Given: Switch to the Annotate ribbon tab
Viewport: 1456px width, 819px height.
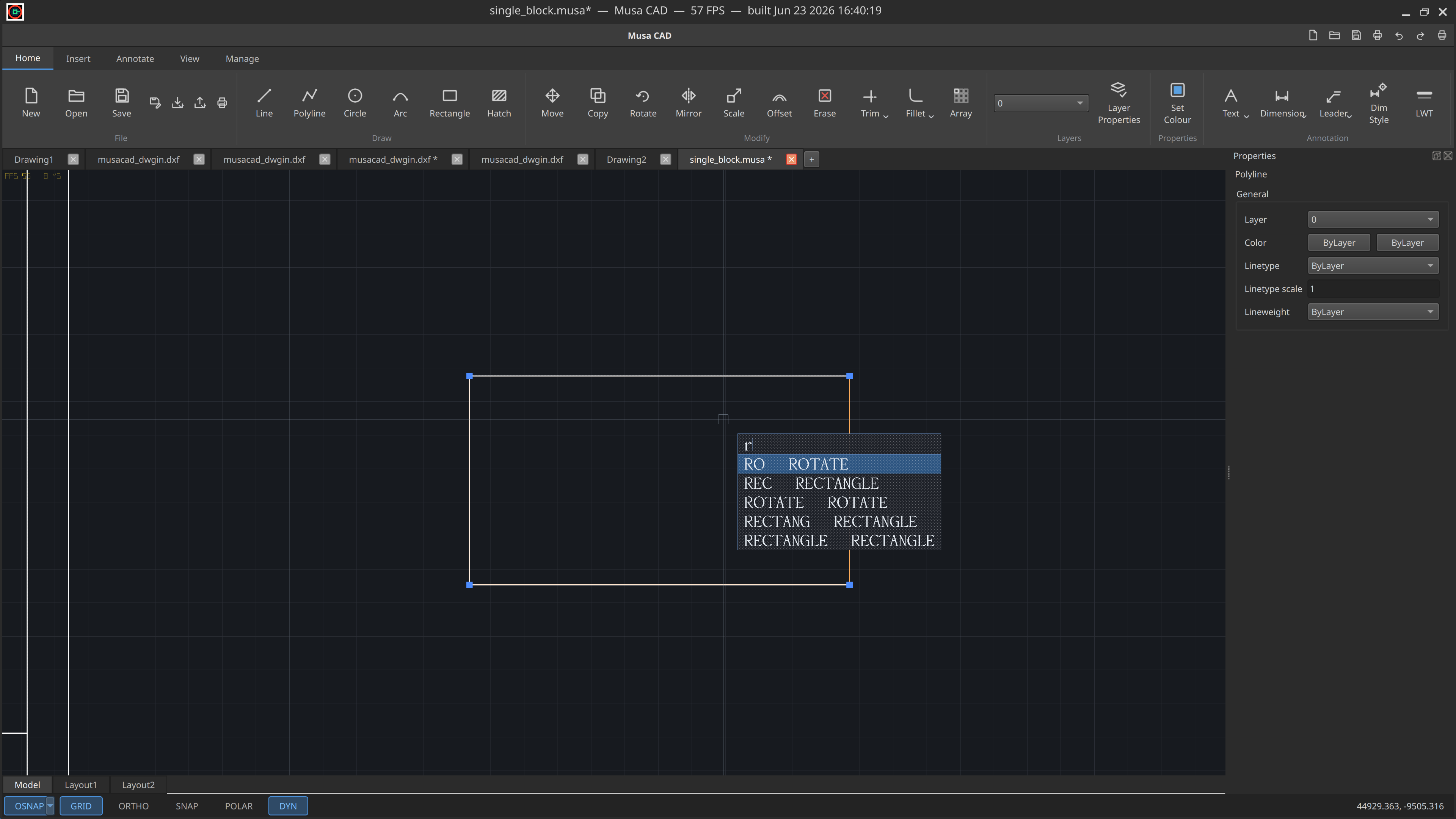Looking at the screenshot, I should 135,59.
